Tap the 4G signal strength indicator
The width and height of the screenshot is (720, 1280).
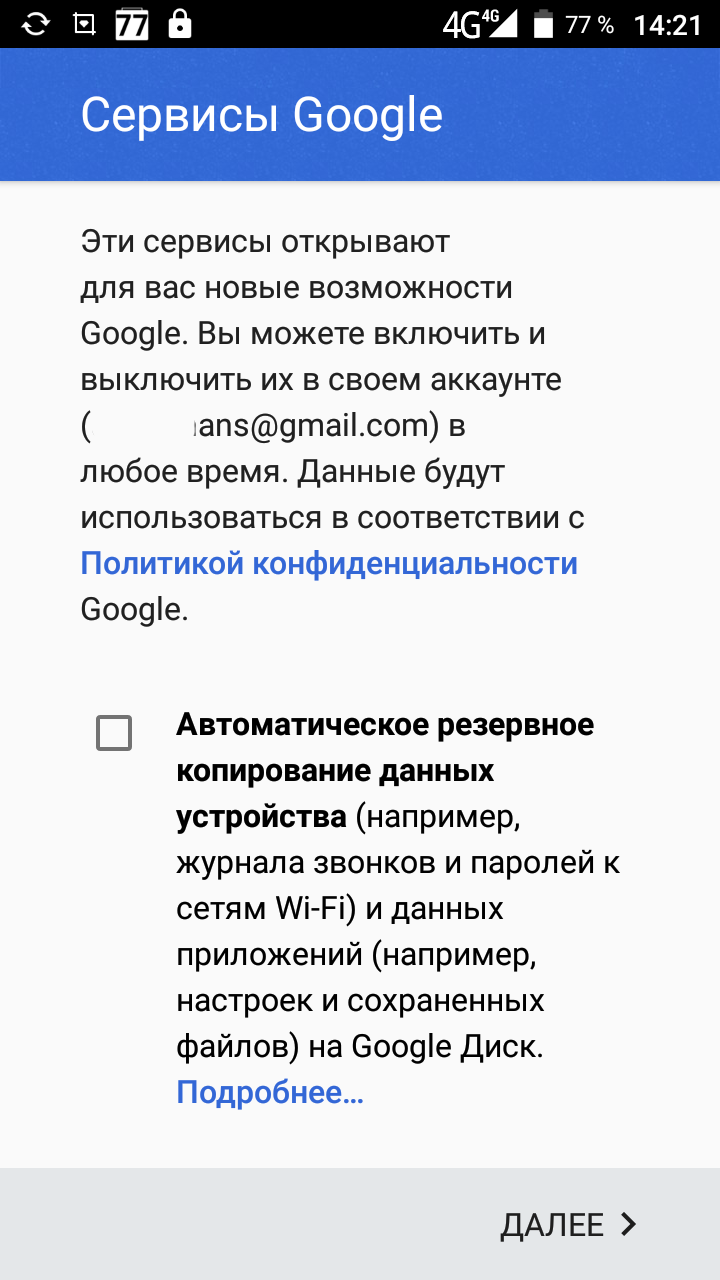479,24
